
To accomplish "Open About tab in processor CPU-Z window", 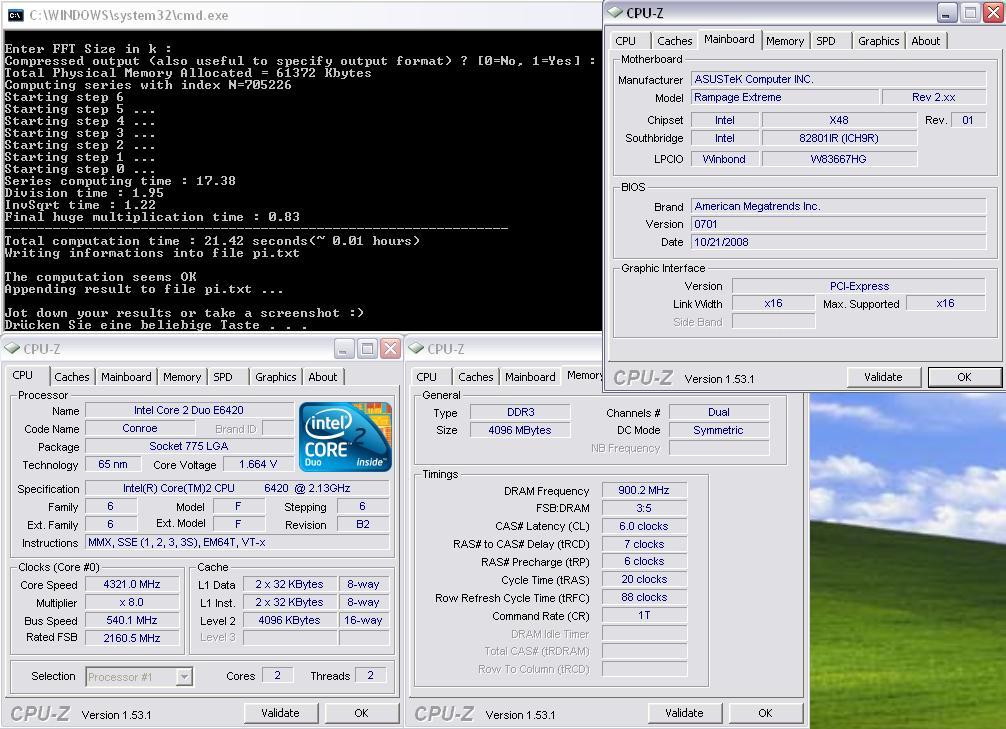I will [x=323, y=377].
